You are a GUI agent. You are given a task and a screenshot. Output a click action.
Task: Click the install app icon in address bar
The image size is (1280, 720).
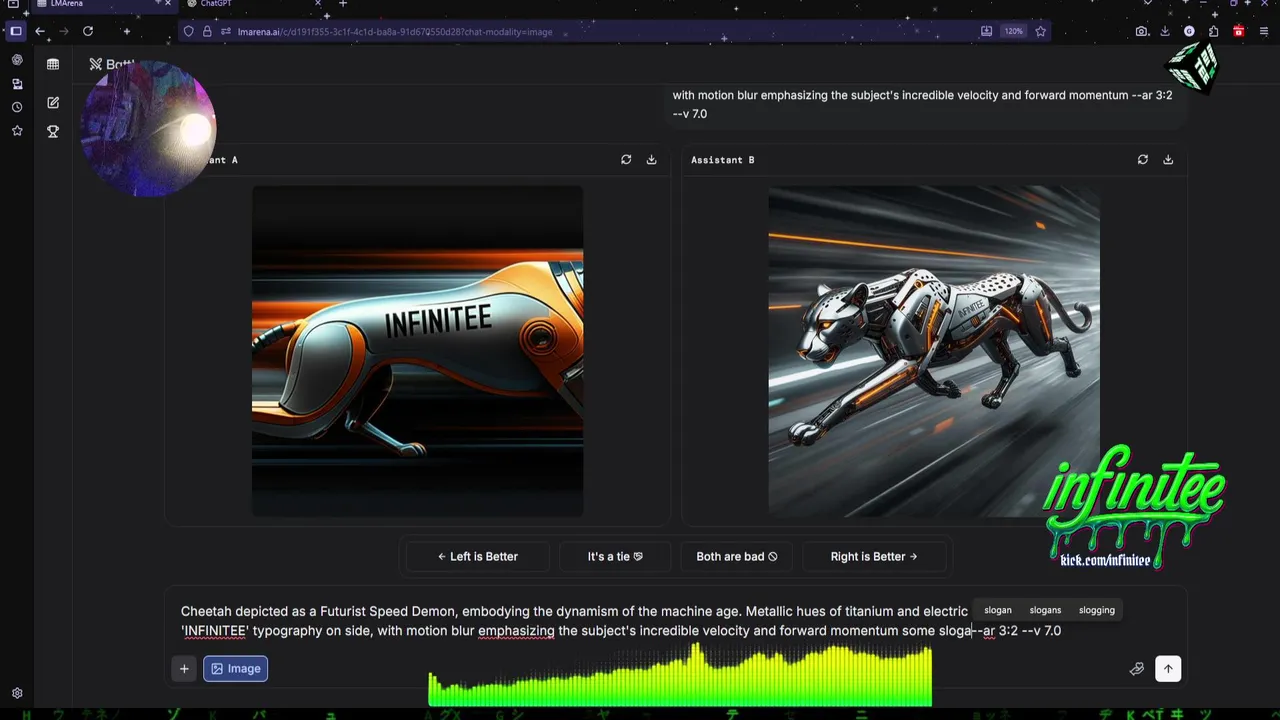[x=986, y=31]
